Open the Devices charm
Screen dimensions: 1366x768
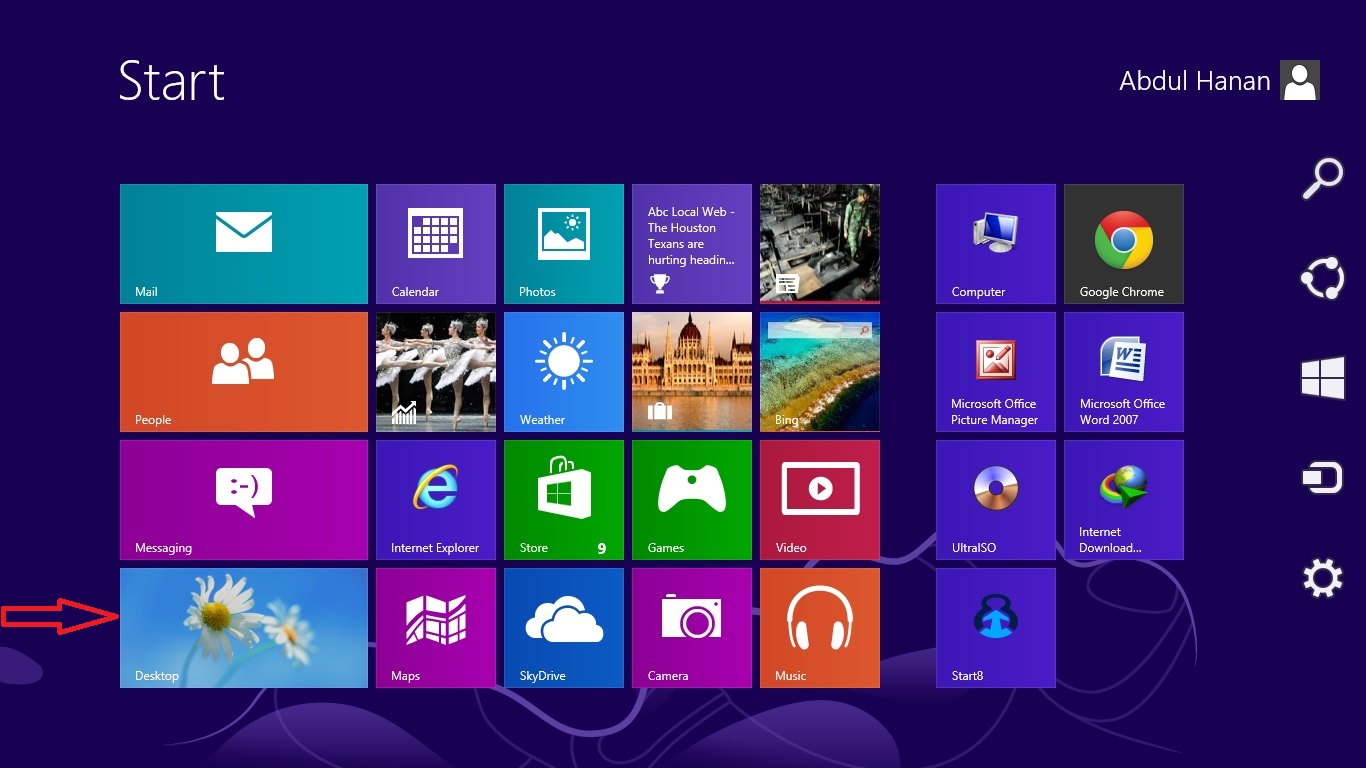click(x=1322, y=478)
